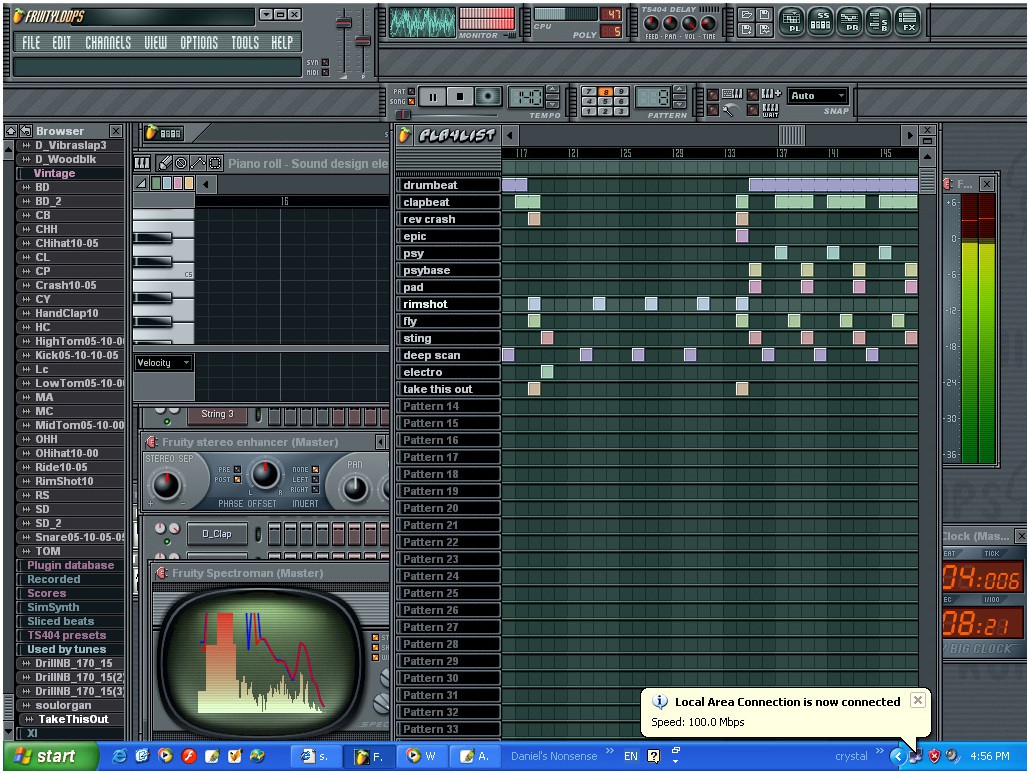This screenshot has height=774, width=1030.
Task: Open the piano roll with PR button
Action: coord(850,21)
